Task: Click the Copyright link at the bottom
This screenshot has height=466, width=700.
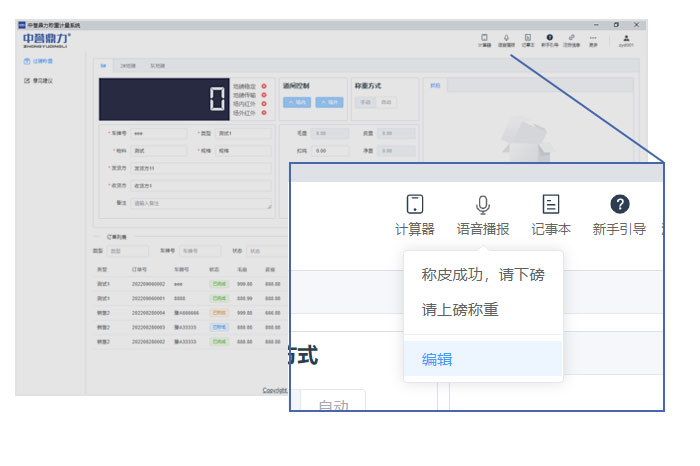Action: (275, 390)
